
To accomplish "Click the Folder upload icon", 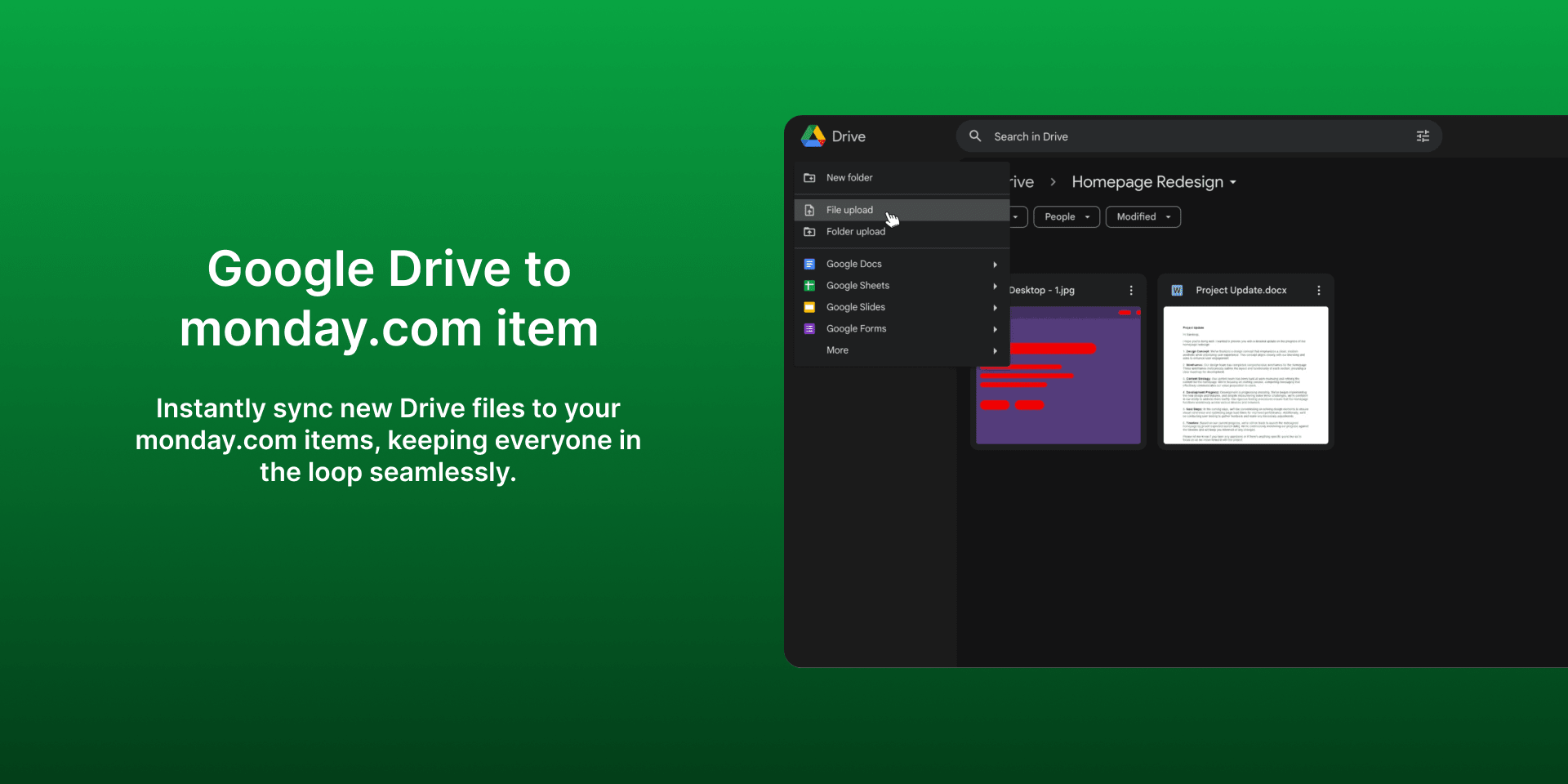I will pos(809,232).
